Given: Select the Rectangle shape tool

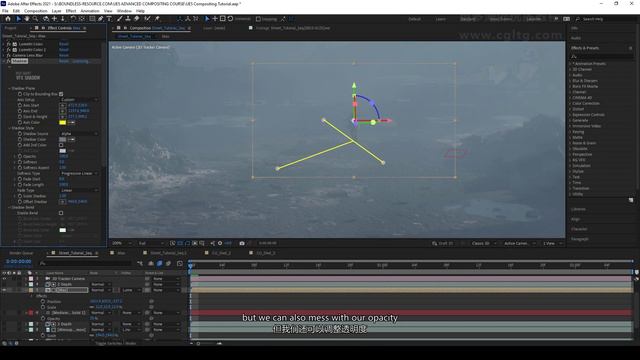Looking at the screenshot, I should 92,19.
